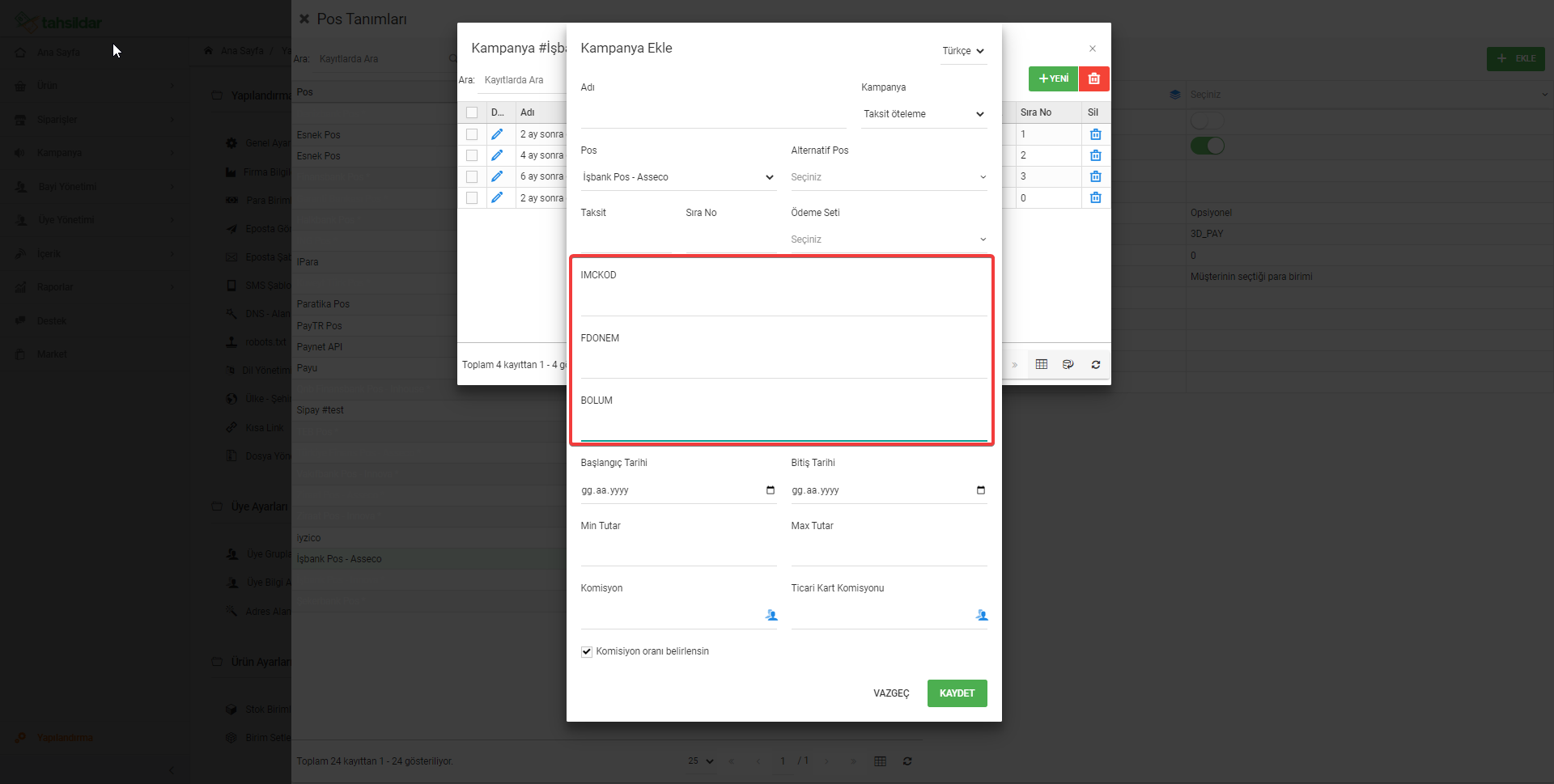
Task: Click the Min Tutar input field
Action: [x=678, y=553]
